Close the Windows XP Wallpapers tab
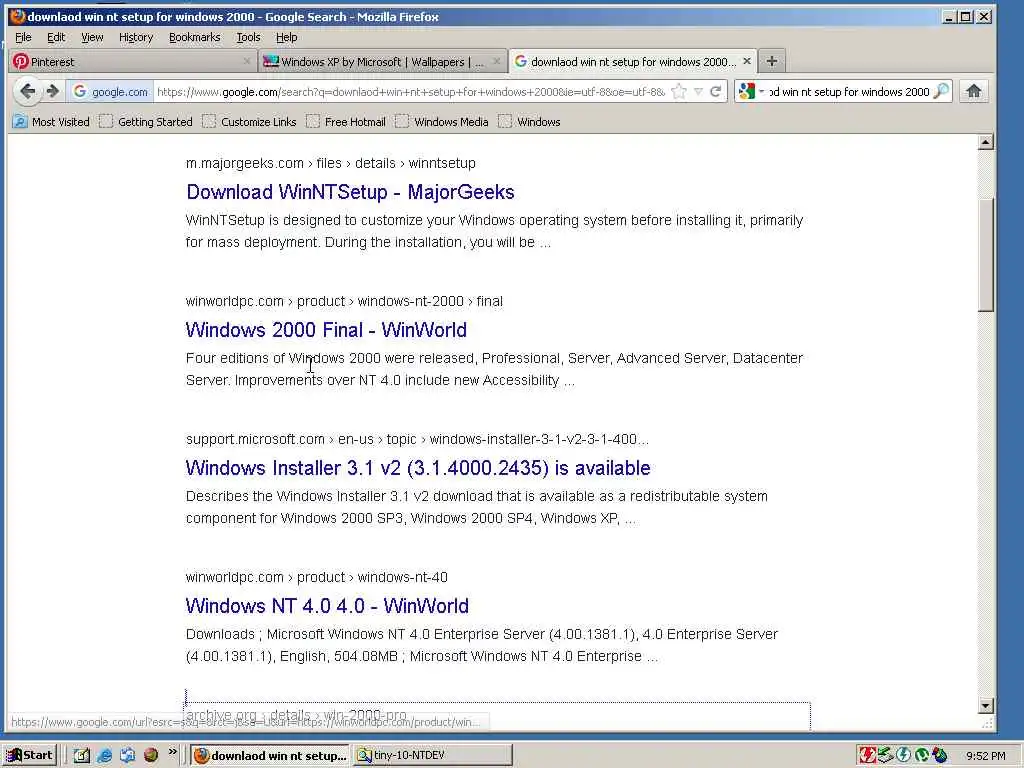This screenshot has height=768, width=1024. 496,61
